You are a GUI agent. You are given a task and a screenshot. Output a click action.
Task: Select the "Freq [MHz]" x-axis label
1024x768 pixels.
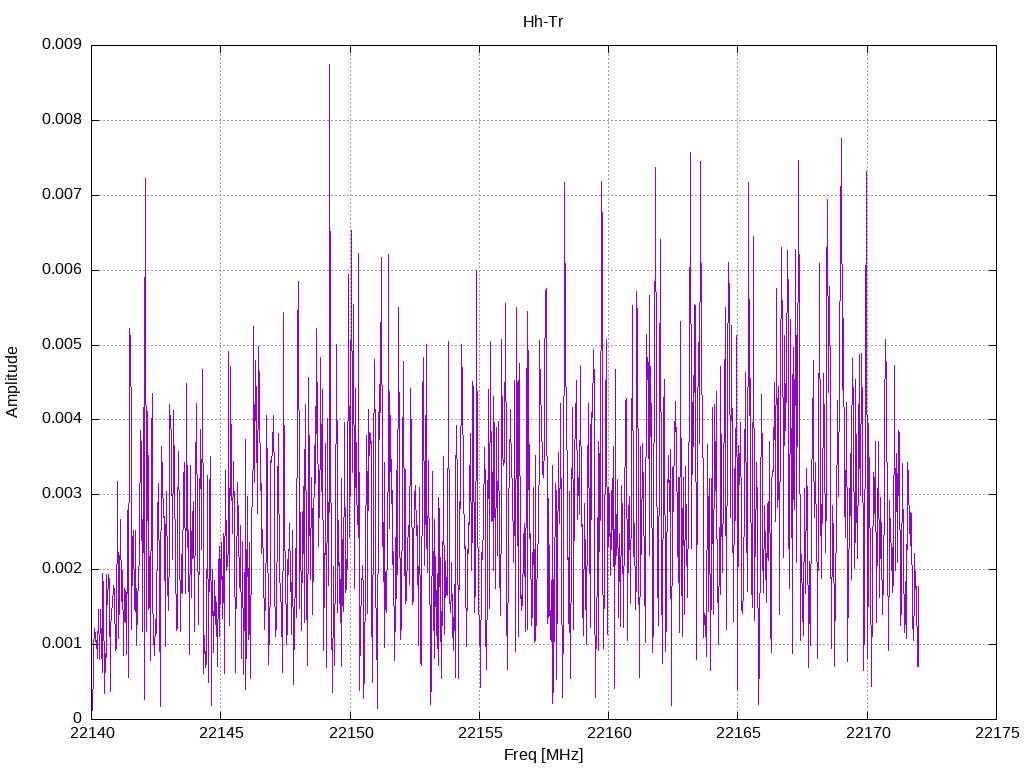point(543,755)
